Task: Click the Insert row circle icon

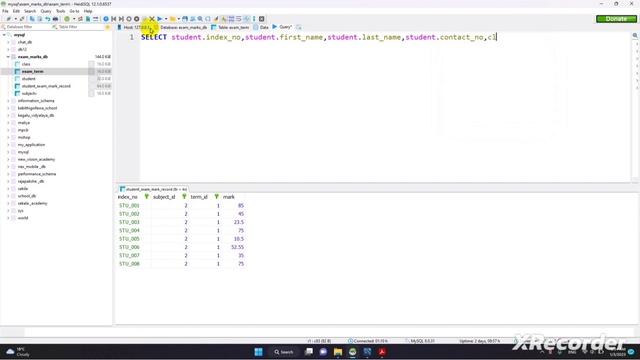Action: 129,19
